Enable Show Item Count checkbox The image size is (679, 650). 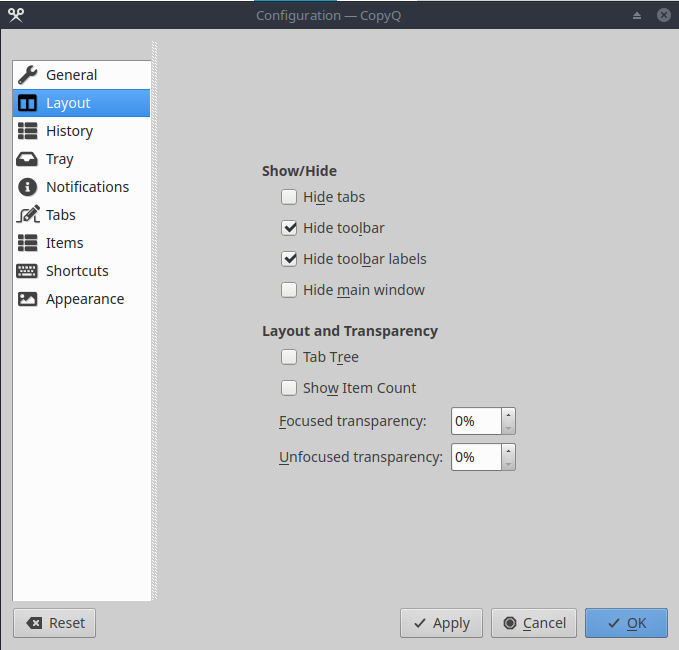tap(289, 388)
